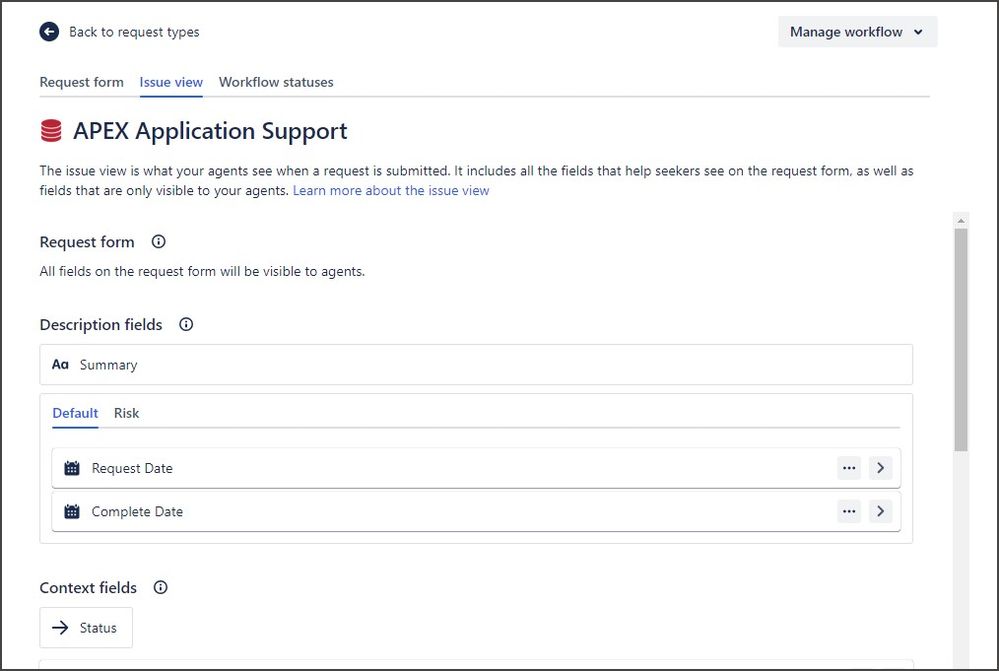Open the Request form info icon
This screenshot has width=999, height=671.
coord(158,240)
